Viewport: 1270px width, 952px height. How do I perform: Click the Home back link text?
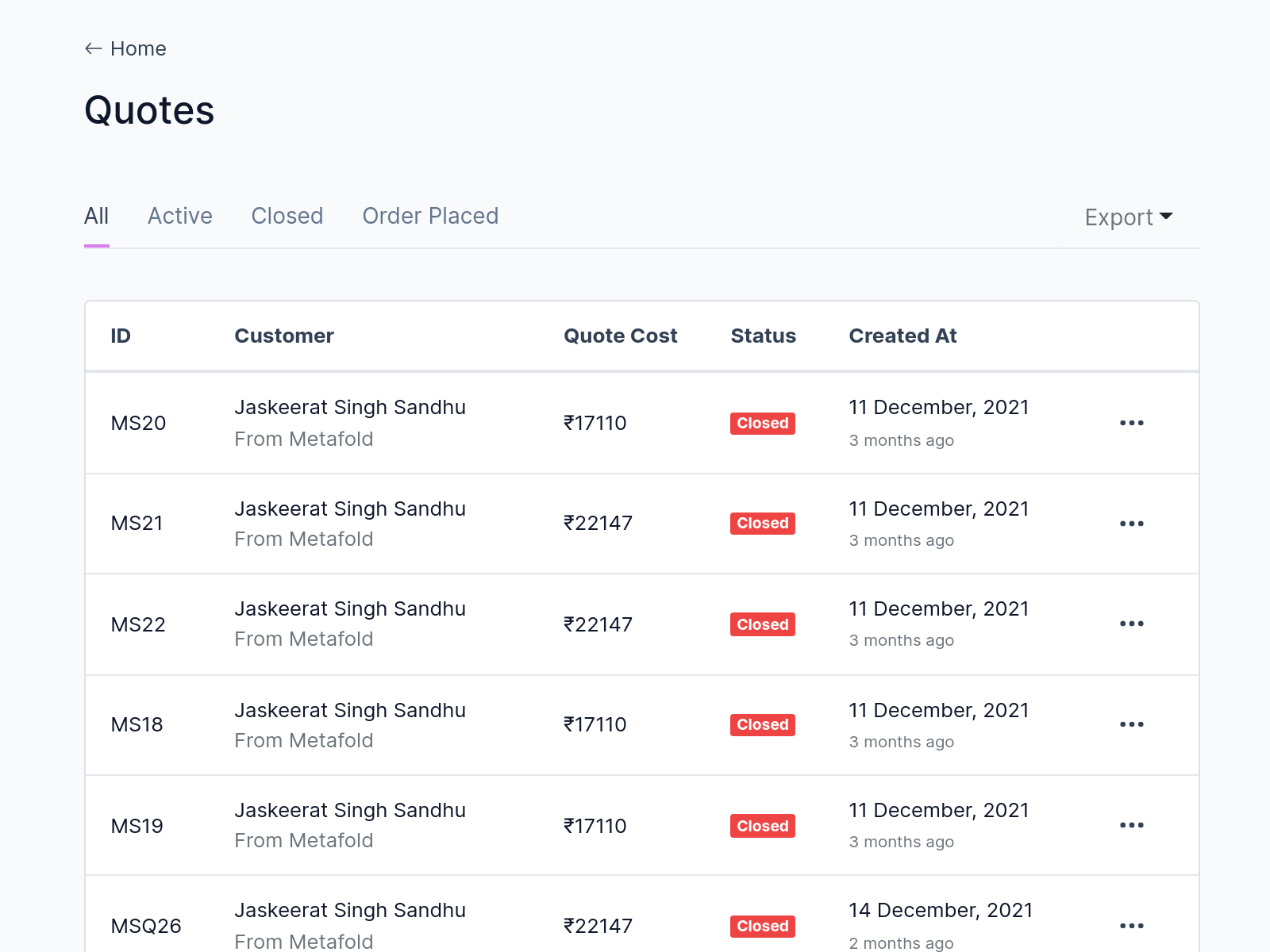(x=138, y=48)
